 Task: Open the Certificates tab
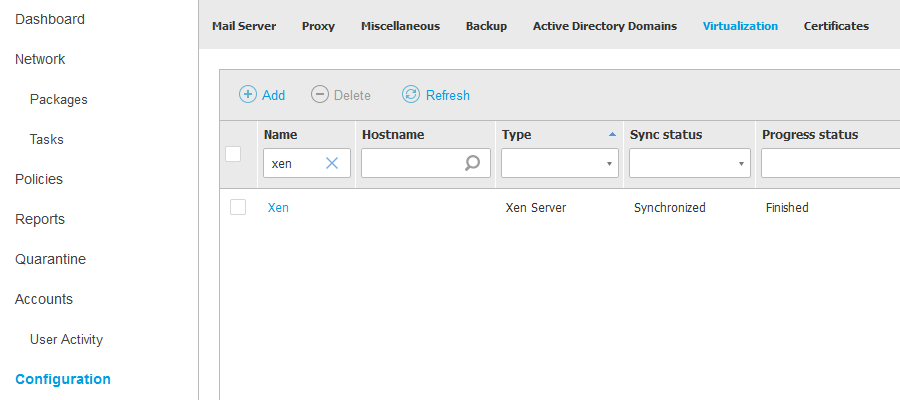point(836,26)
